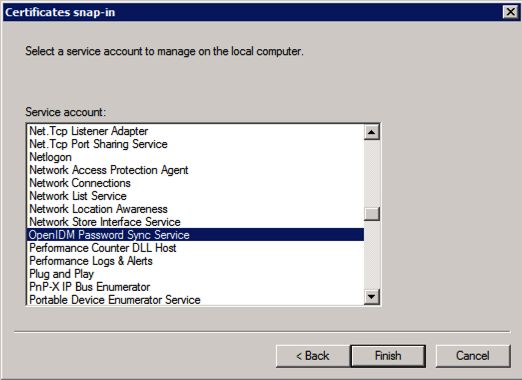Click the service list scrollbar thumb
522x380 pixels.
[372, 214]
